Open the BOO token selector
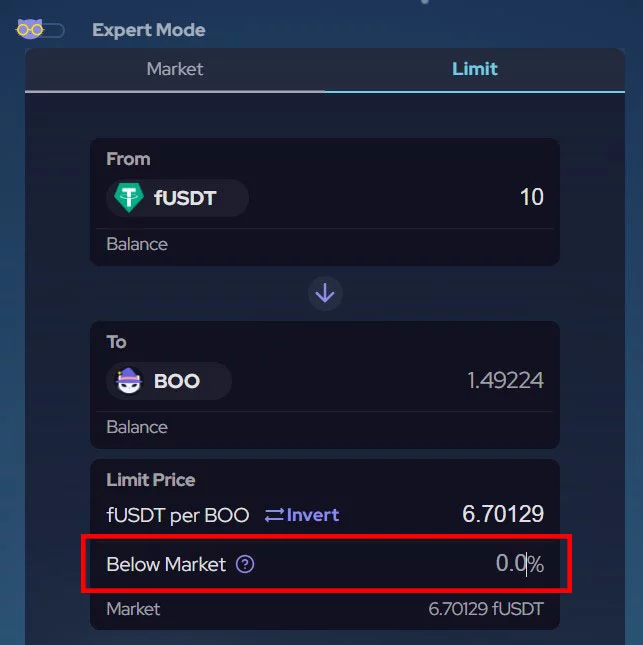Viewport: 643px width, 645px height. [170, 381]
